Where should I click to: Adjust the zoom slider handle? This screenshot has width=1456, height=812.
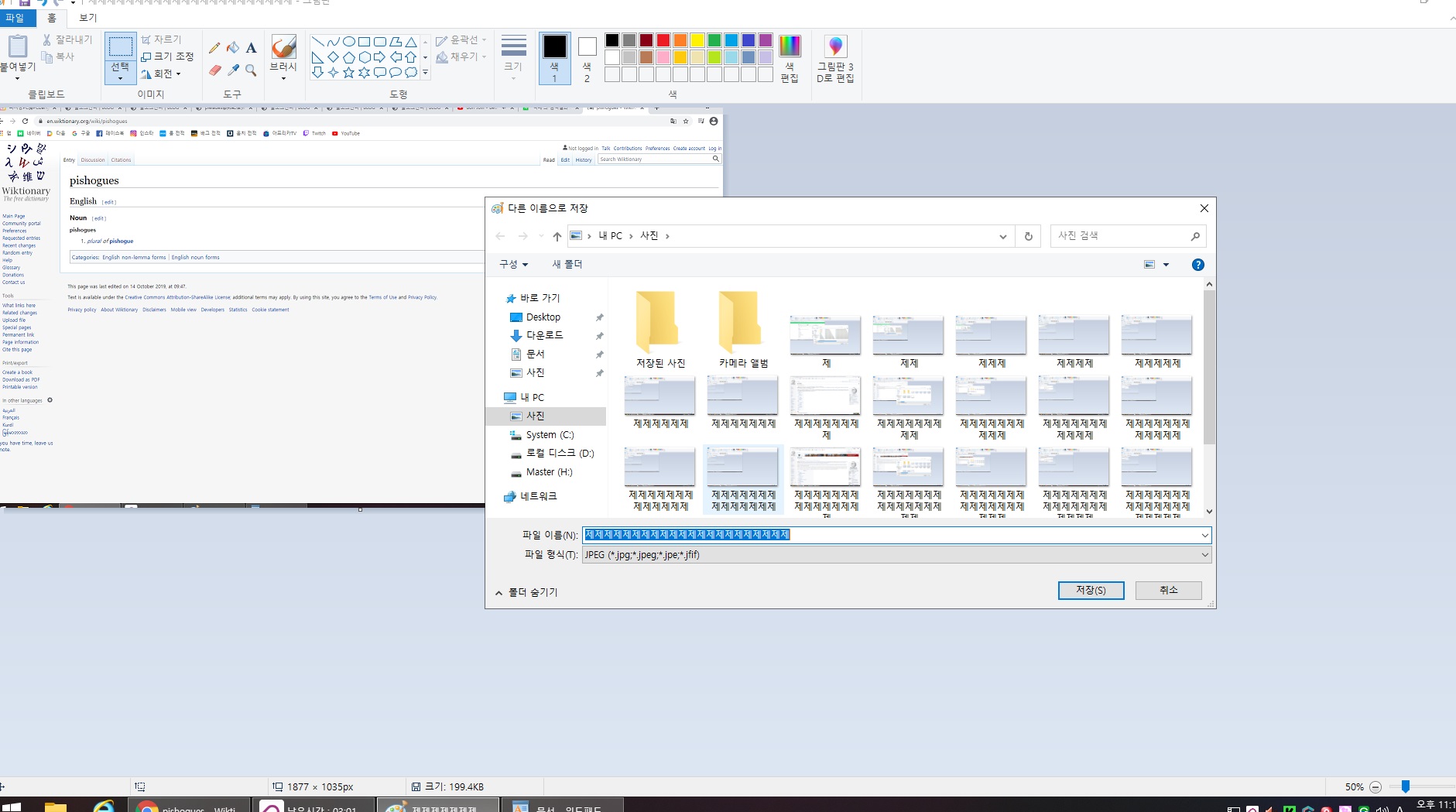1405,787
